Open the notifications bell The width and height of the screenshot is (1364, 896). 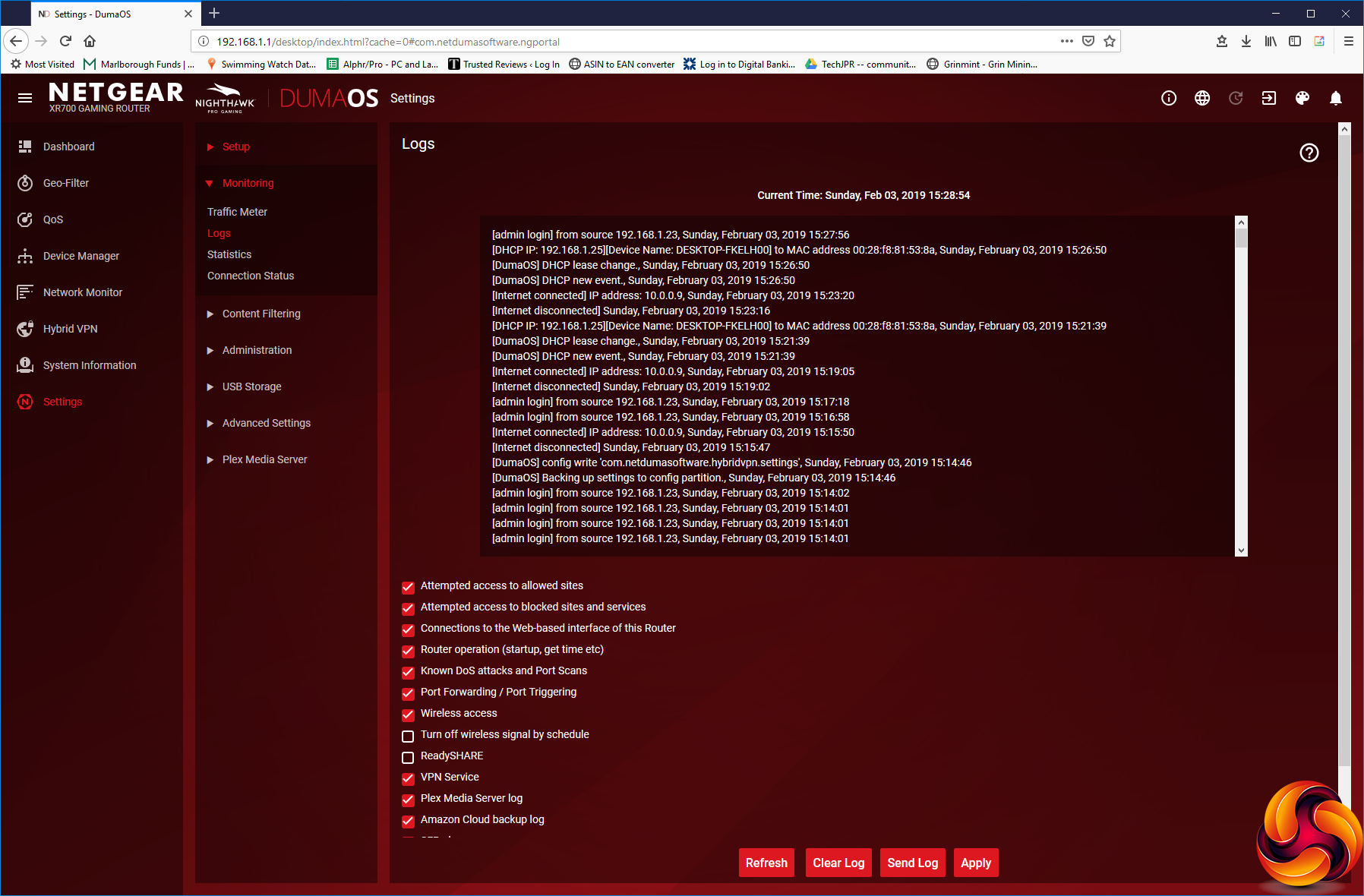(x=1336, y=98)
